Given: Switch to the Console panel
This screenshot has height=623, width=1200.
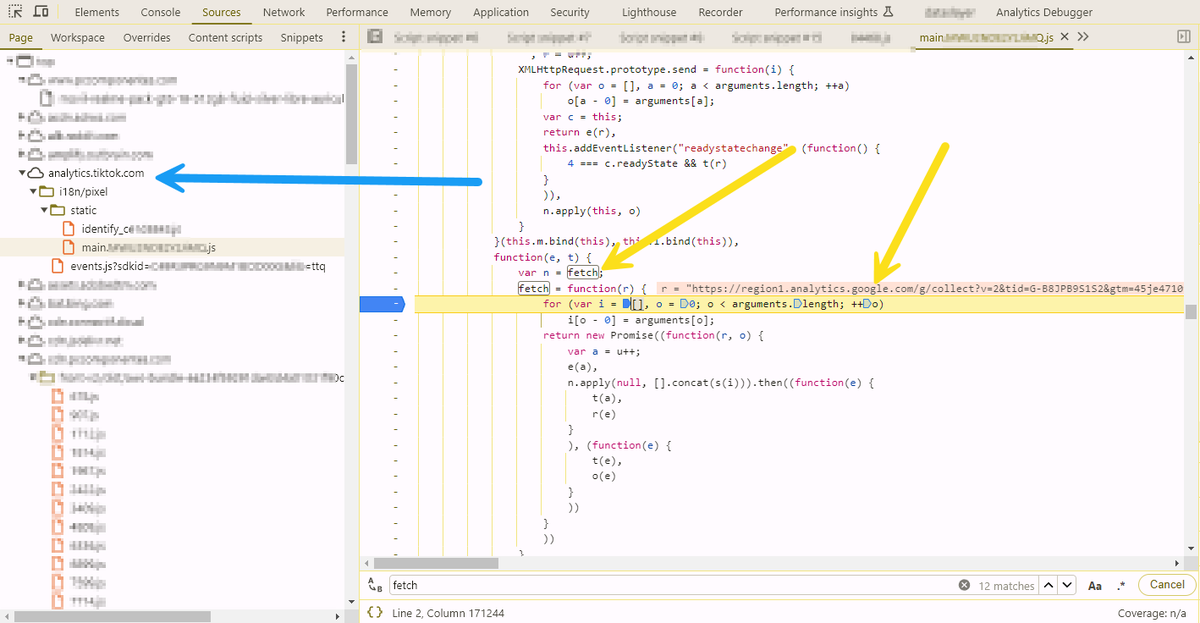Looking at the screenshot, I should point(160,12).
